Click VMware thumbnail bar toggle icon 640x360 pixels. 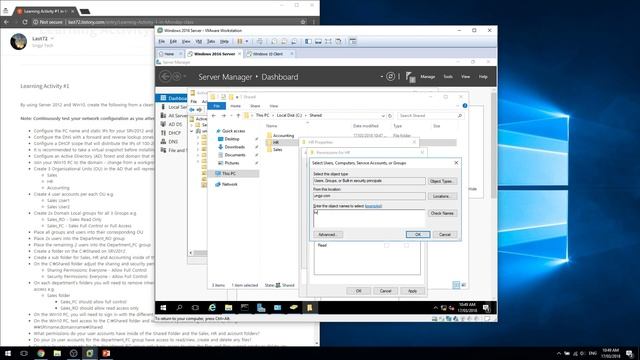[x=318, y=41]
